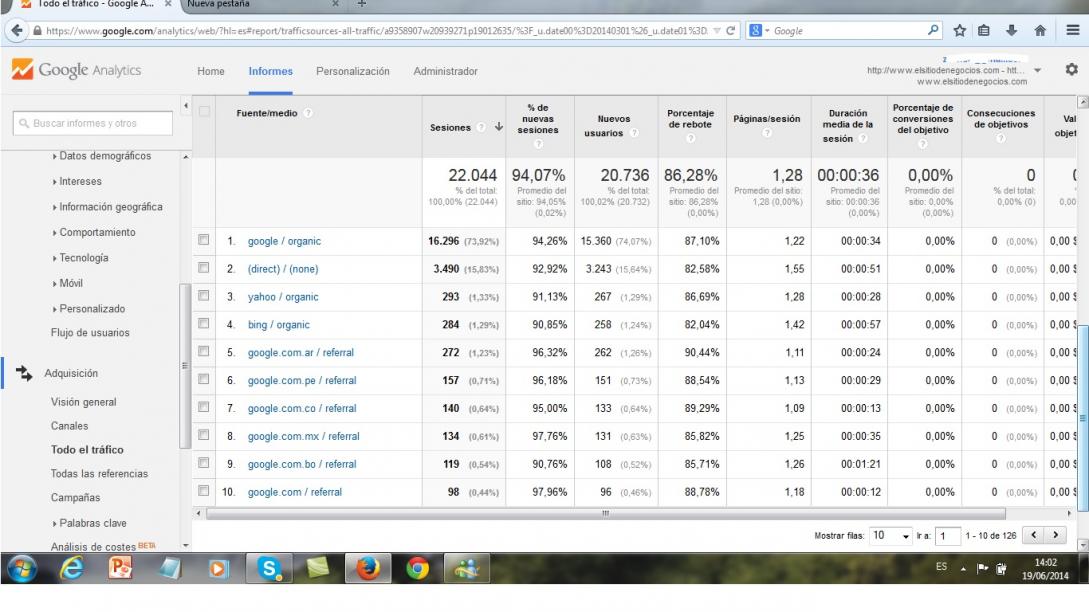This screenshot has width=1089, height=612.
Task: Open the Windows Start button
Action: coord(21,569)
